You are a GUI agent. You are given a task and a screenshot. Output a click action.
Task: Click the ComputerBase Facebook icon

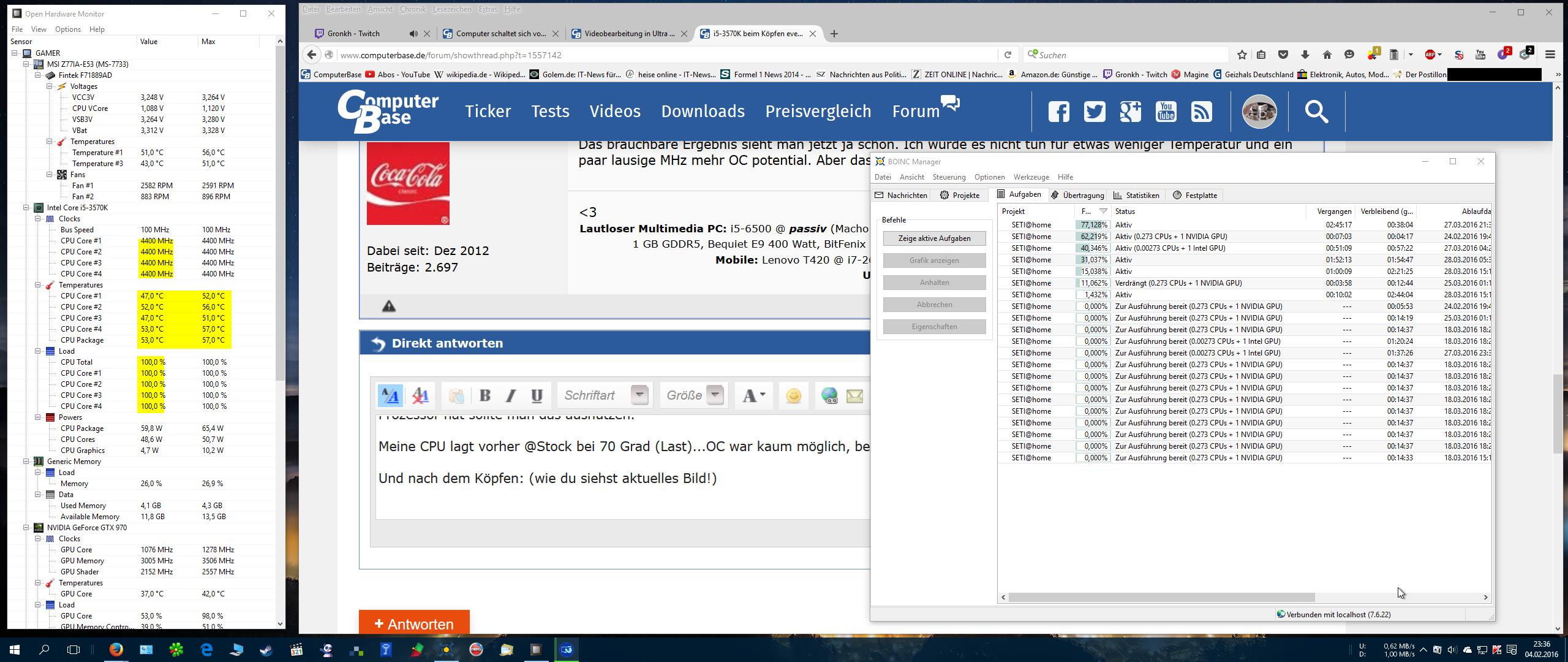point(1058,112)
